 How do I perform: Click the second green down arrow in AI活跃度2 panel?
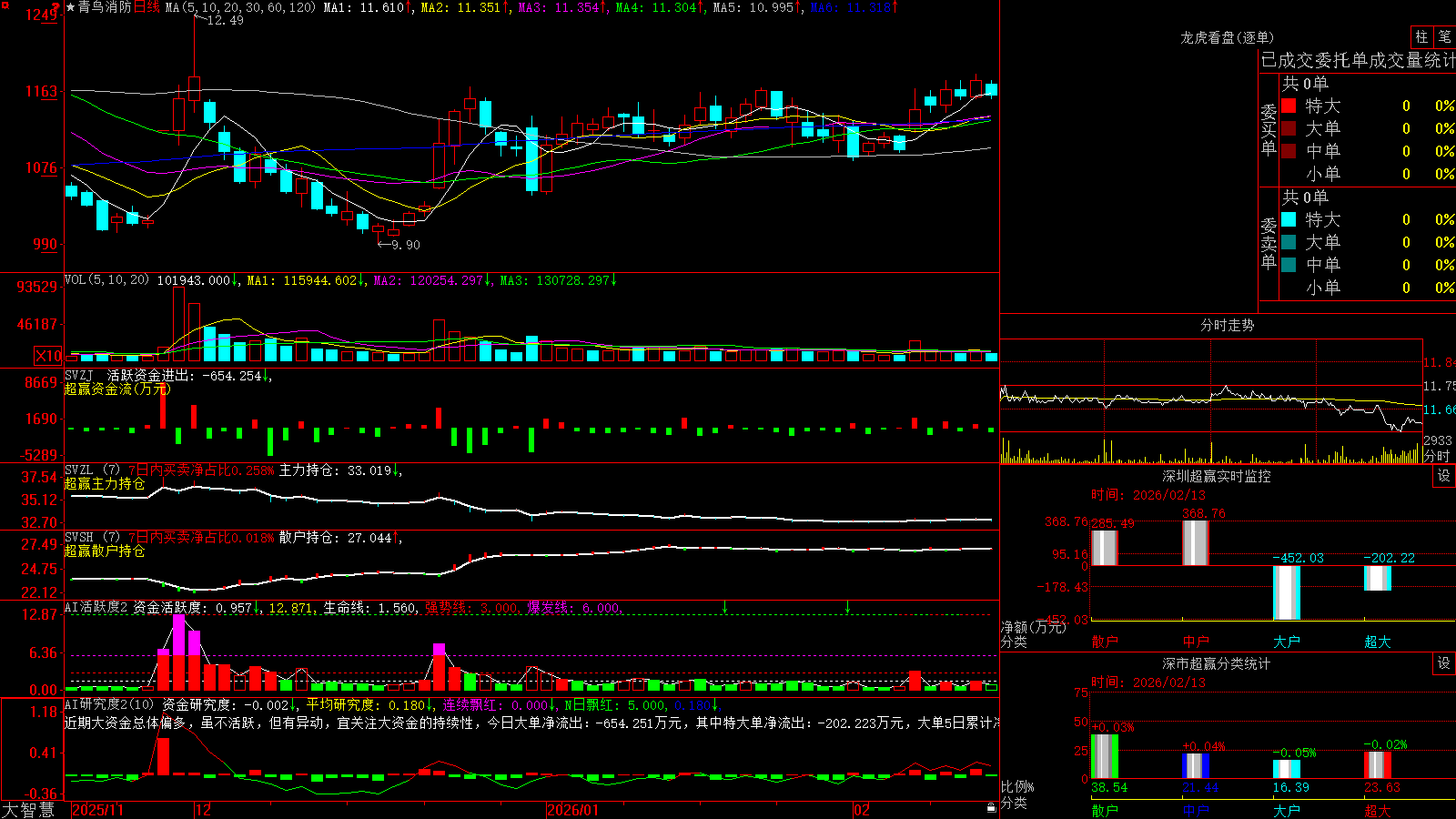[x=847, y=607]
